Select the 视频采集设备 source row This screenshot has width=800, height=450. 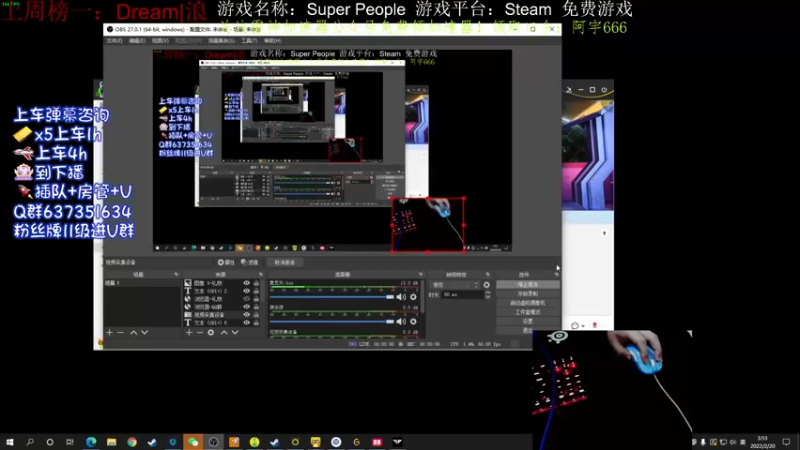(x=222, y=315)
